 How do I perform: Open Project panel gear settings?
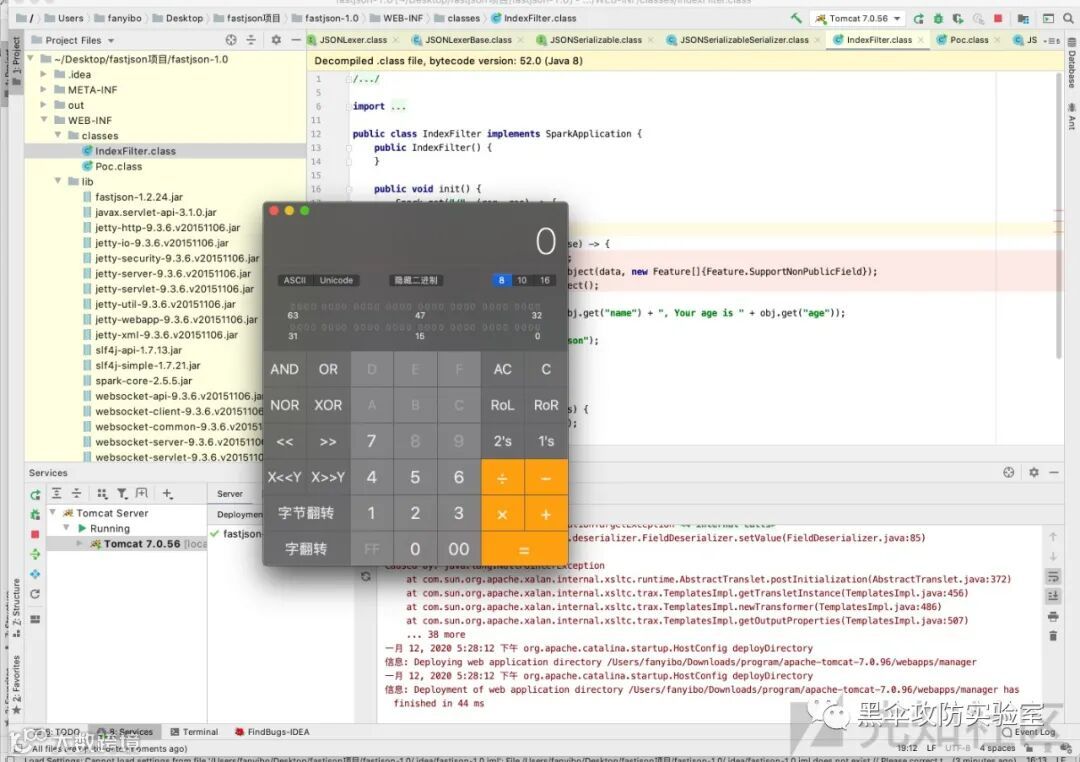tap(276, 40)
